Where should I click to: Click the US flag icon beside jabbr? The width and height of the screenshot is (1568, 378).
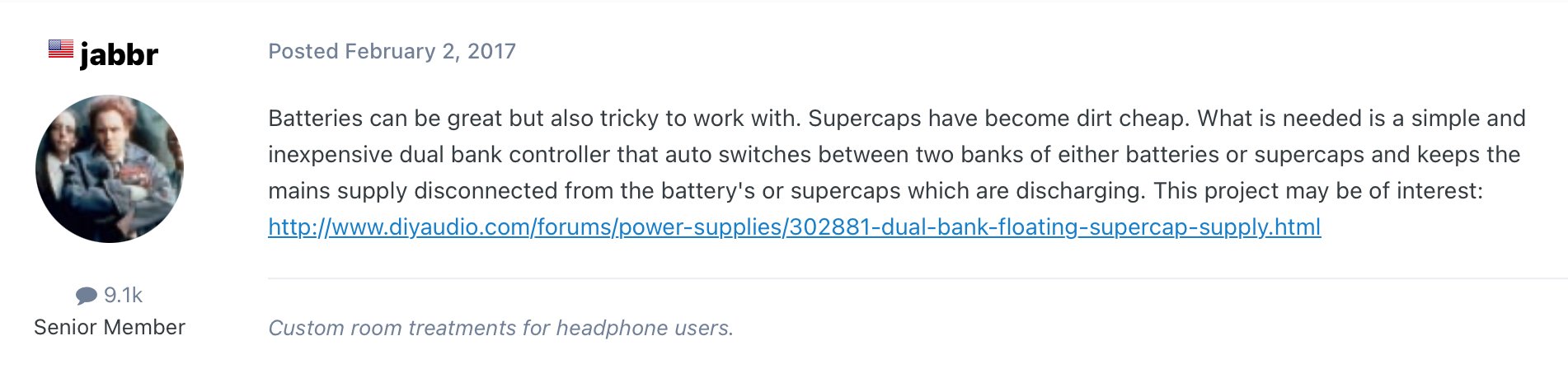60,49
